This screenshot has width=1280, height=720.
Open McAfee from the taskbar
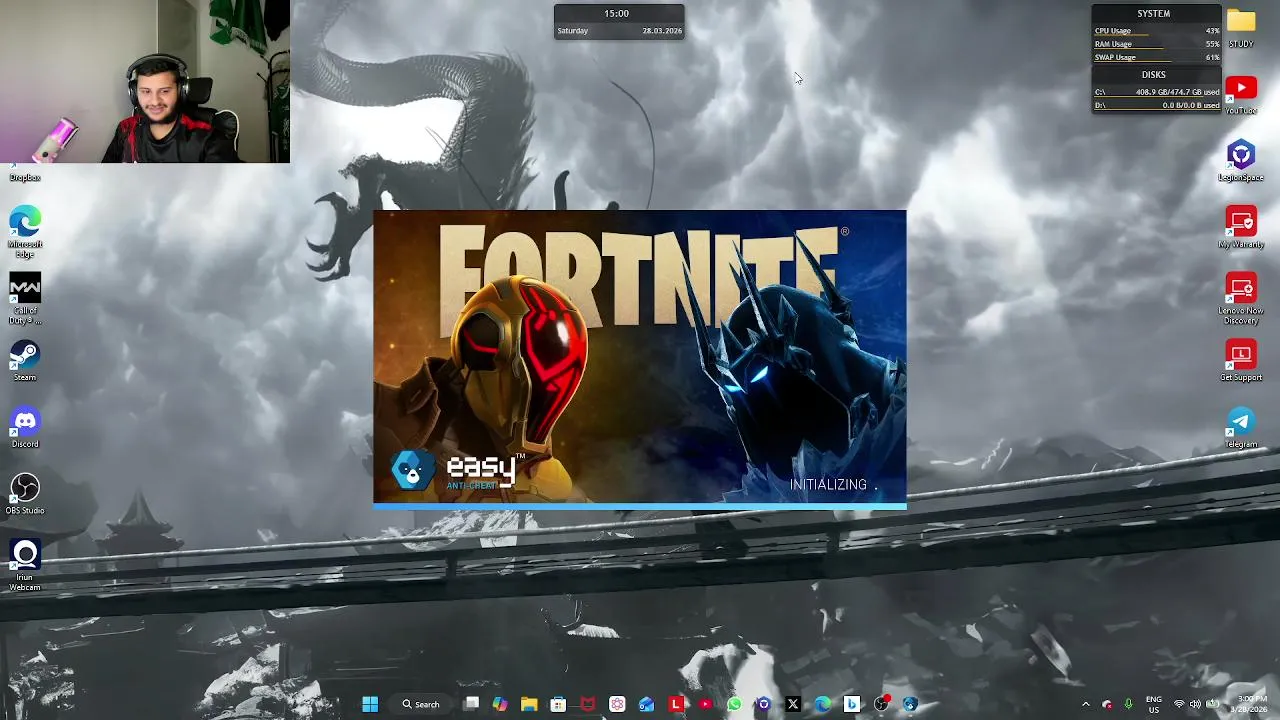coord(588,704)
